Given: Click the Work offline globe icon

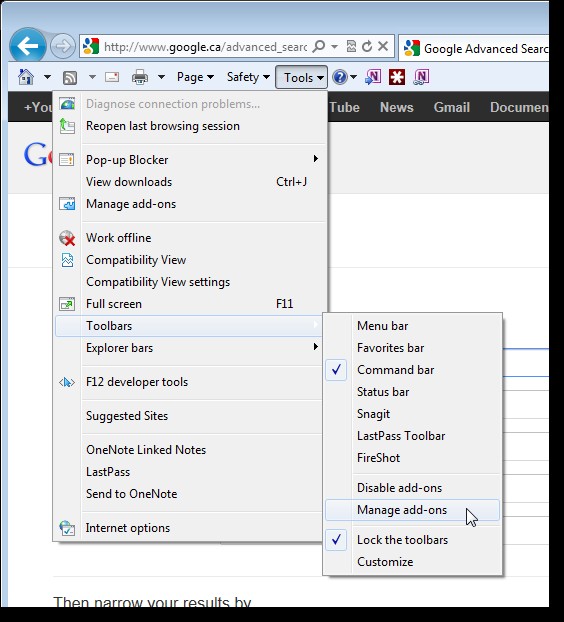Looking at the screenshot, I should 67,238.
